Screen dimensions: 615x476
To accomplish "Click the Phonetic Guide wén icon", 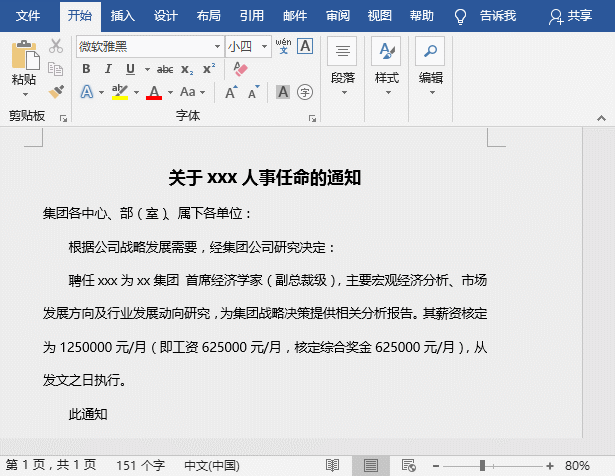I will click(x=282, y=46).
